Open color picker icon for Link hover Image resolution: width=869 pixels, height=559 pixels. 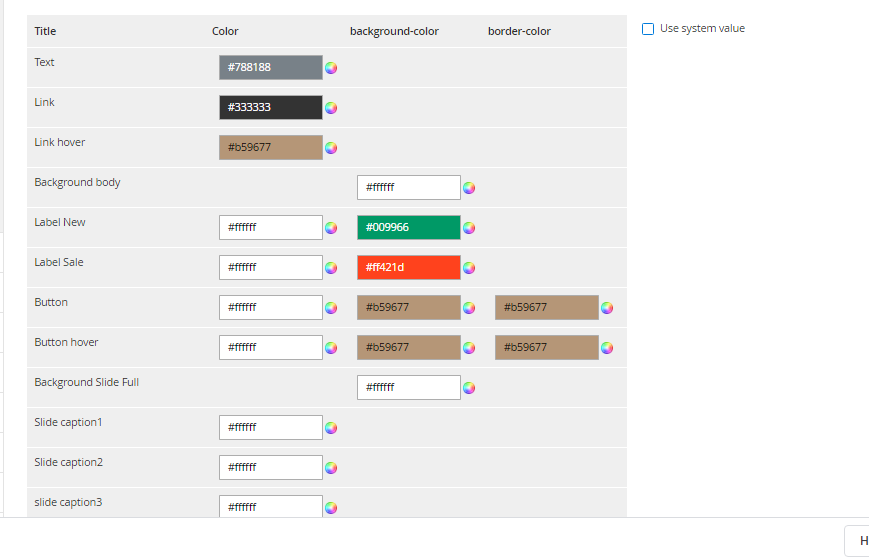click(331, 148)
